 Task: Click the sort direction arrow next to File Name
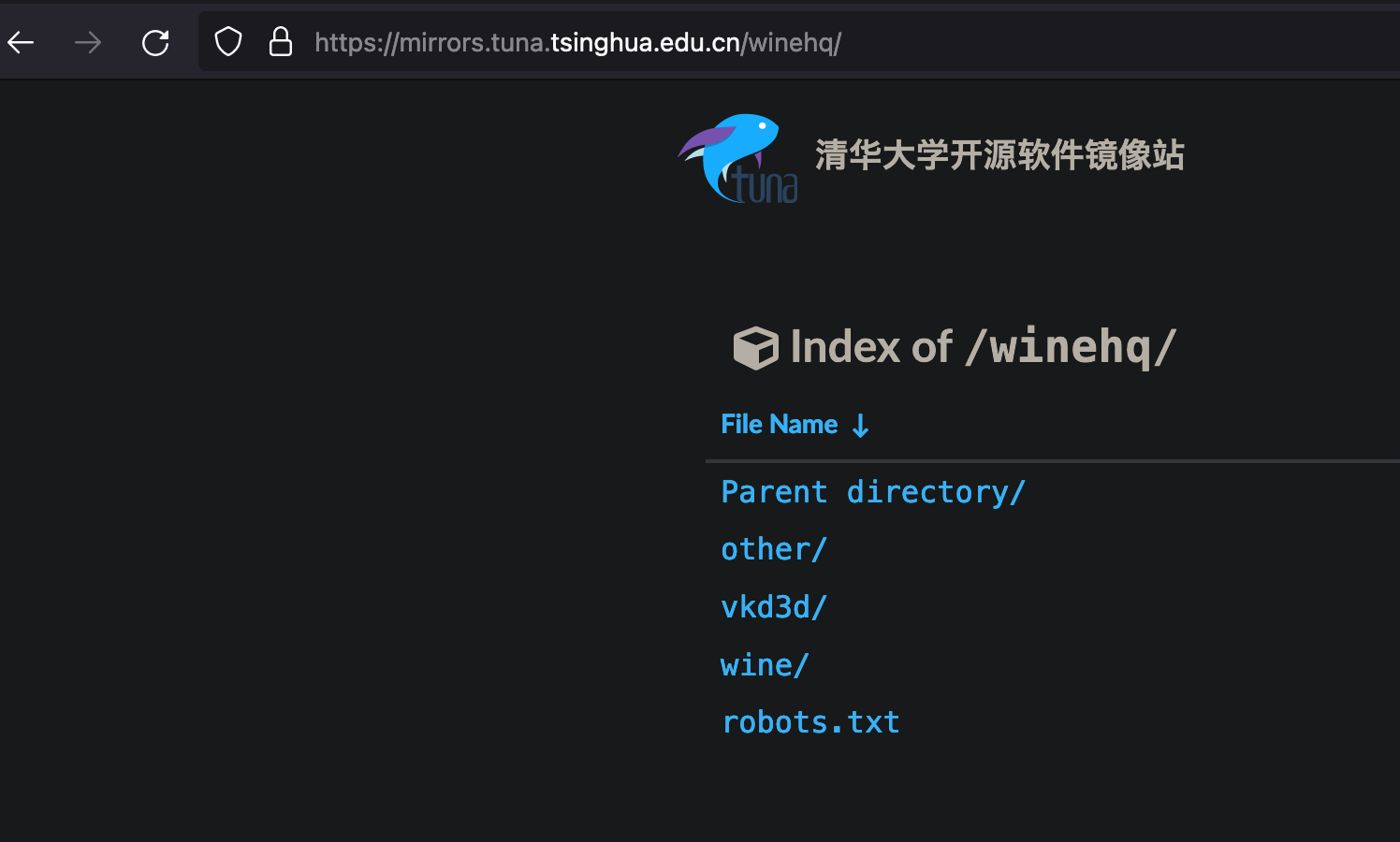tap(859, 426)
